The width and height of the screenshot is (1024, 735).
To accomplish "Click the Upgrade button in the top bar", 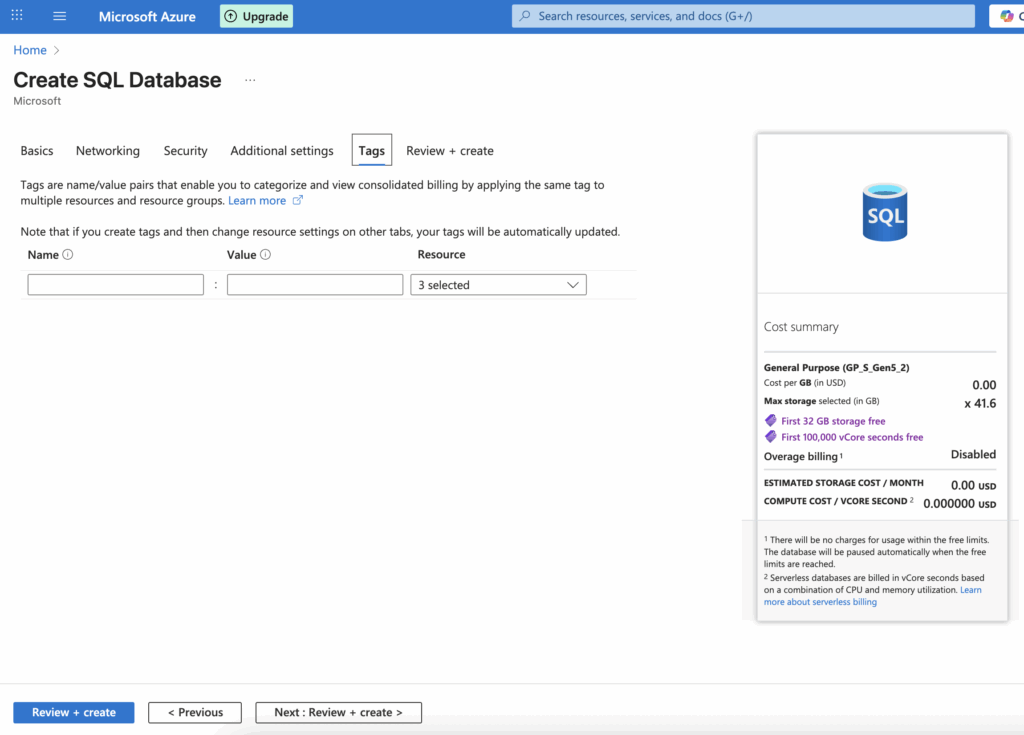I will pos(256,16).
